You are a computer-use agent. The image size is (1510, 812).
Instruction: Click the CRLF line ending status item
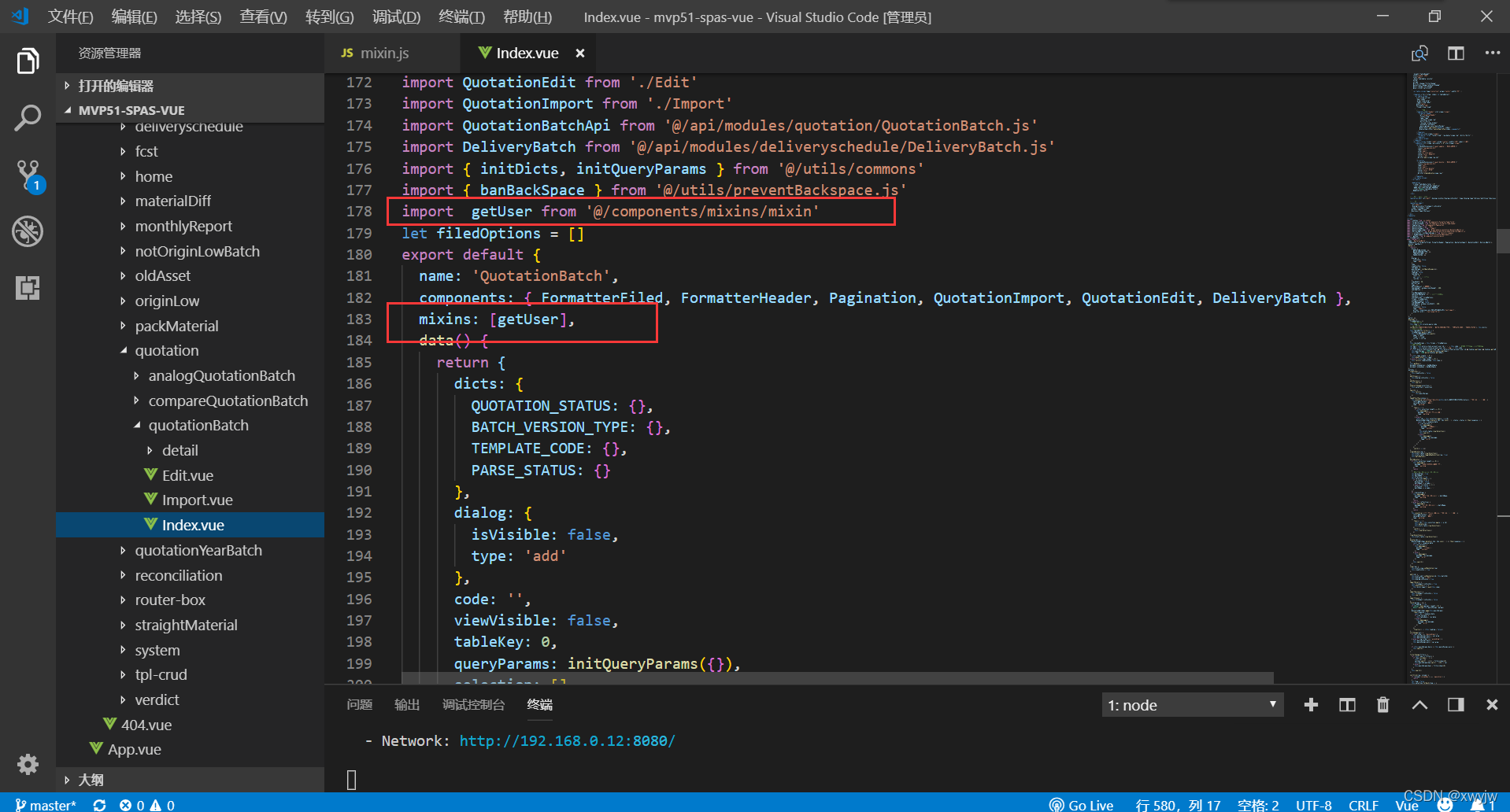click(x=1363, y=804)
